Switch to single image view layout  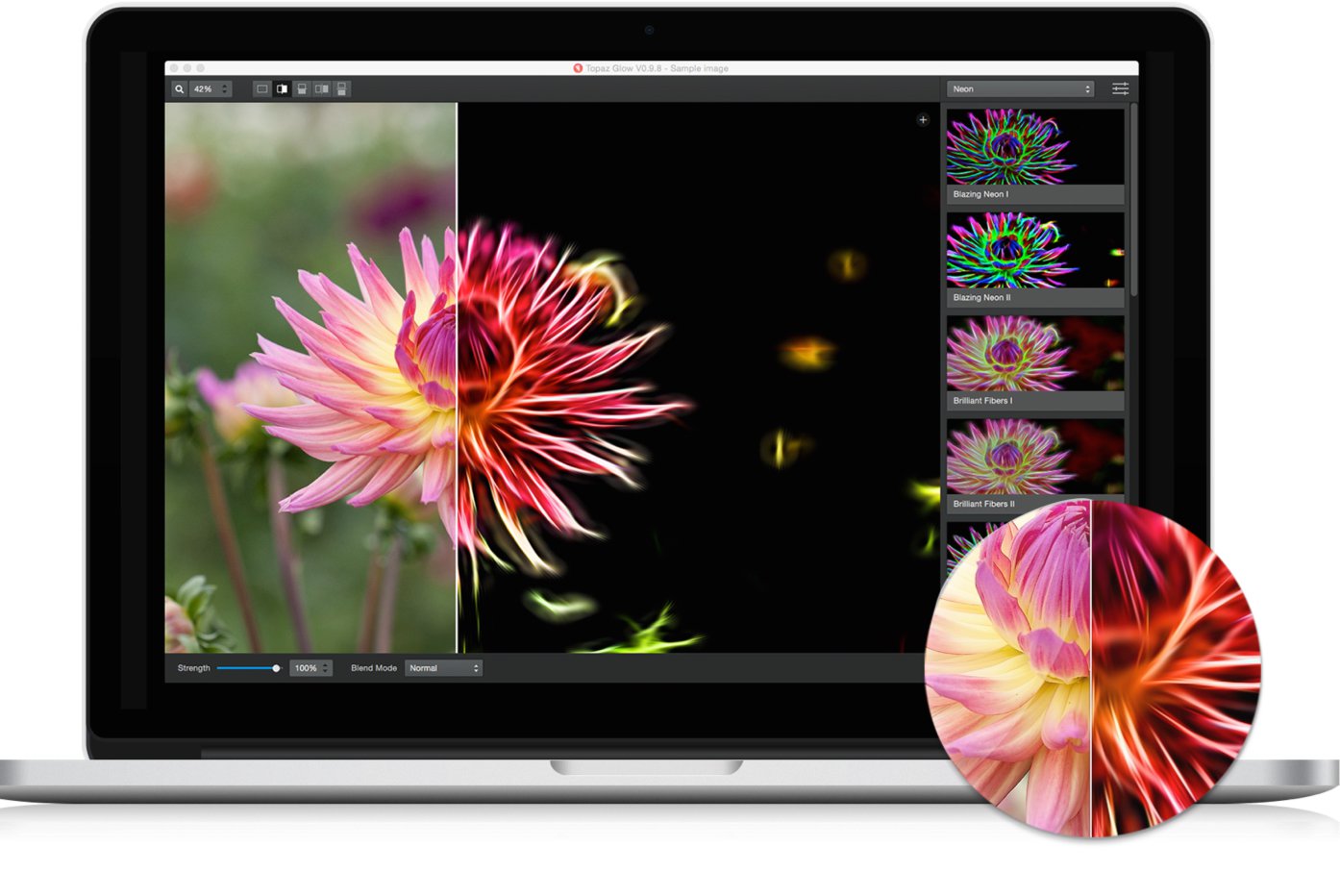tap(261, 89)
